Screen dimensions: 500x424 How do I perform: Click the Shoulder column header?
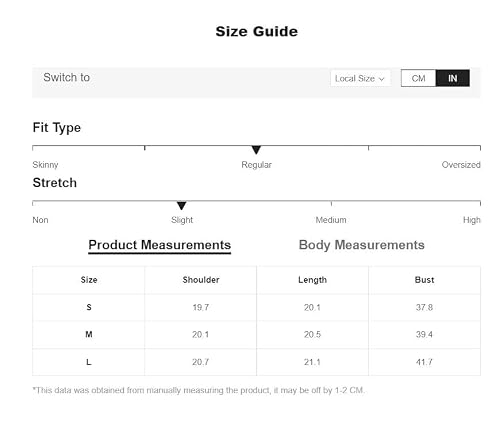click(x=201, y=280)
